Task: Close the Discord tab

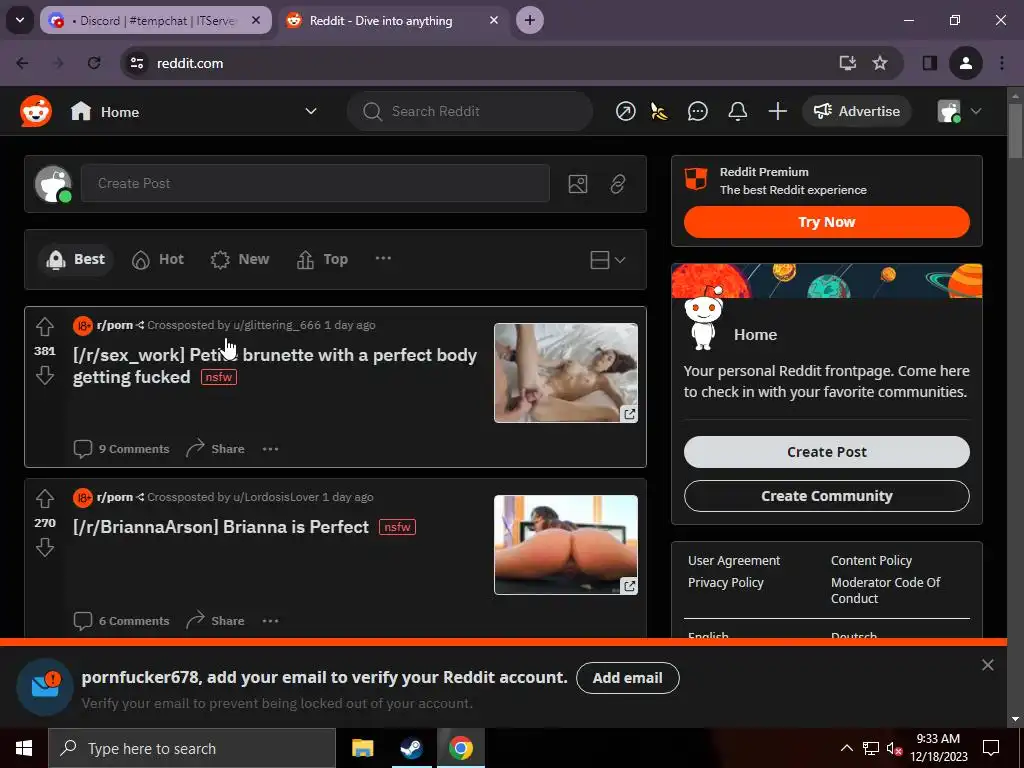Action: [x=256, y=20]
